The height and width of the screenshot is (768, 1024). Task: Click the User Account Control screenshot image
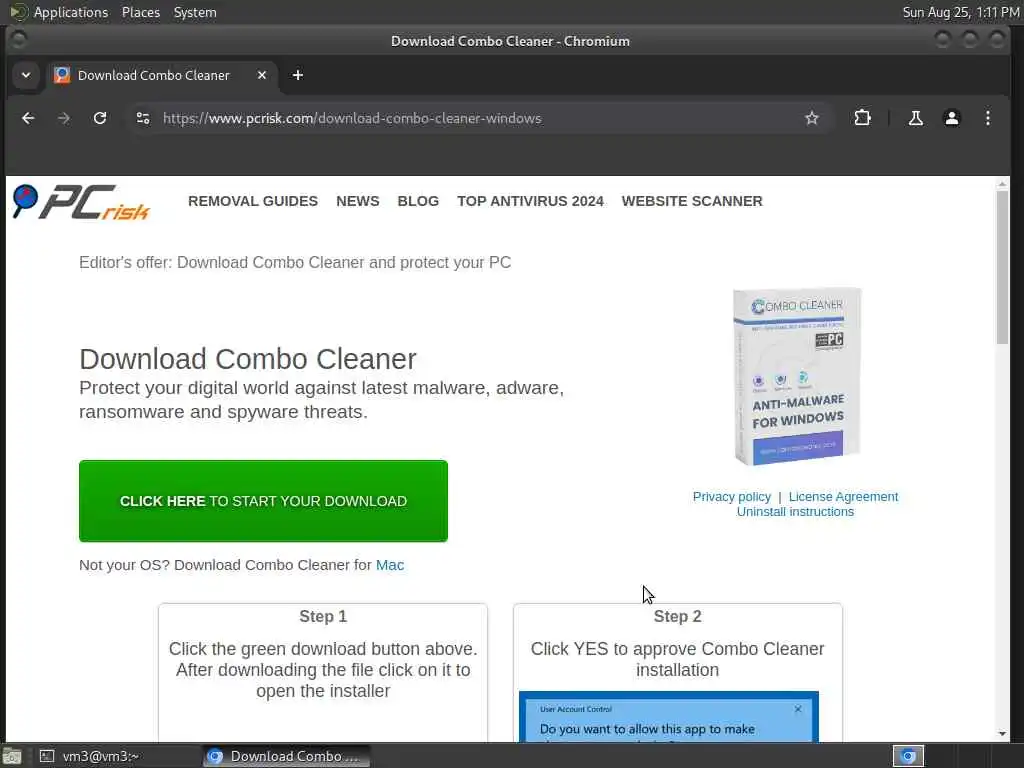pos(669,716)
